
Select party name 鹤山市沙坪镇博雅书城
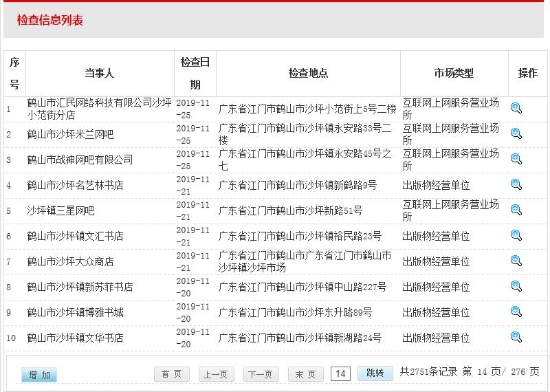tap(75, 312)
